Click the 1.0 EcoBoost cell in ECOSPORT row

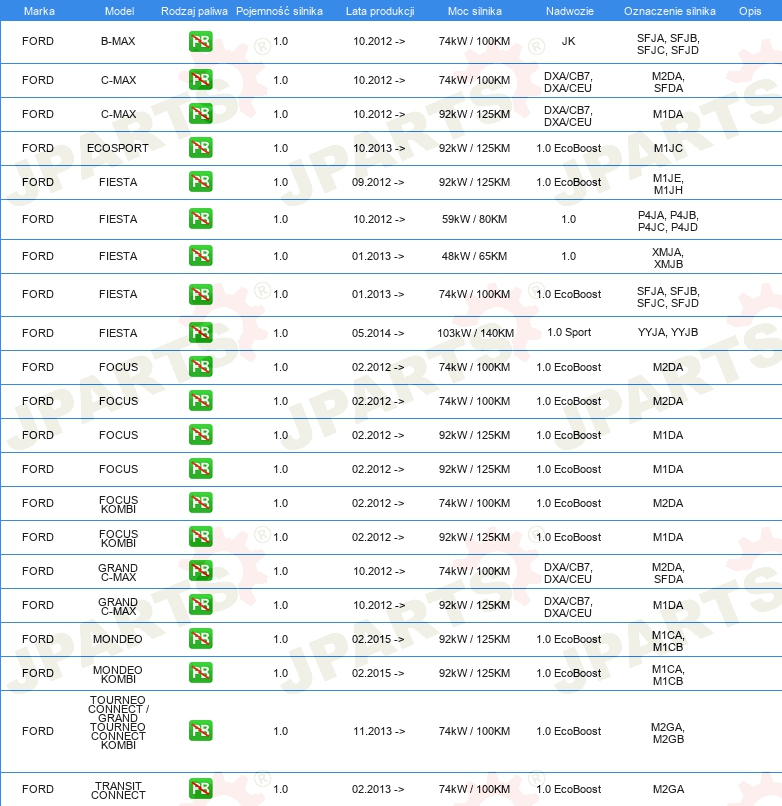(x=569, y=148)
